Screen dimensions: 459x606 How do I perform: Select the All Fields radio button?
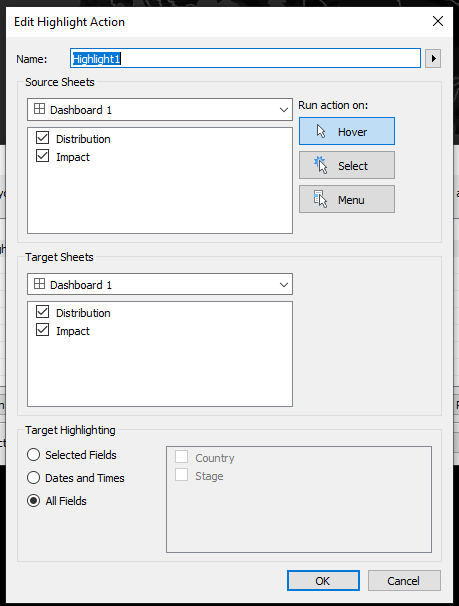pyautogui.click(x=34, y=501)
